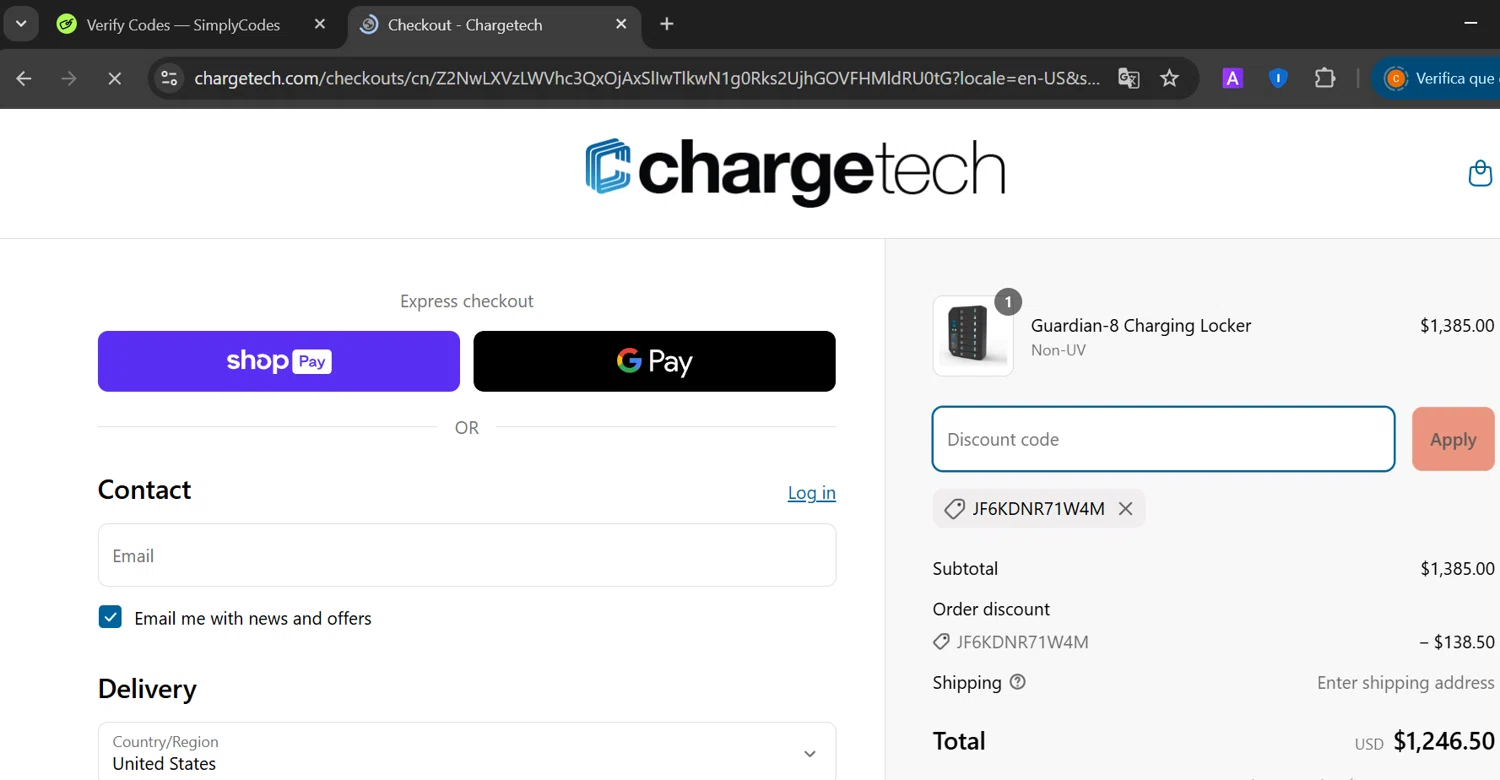
Task: Focus the Discount code field
Action: 1163,439
